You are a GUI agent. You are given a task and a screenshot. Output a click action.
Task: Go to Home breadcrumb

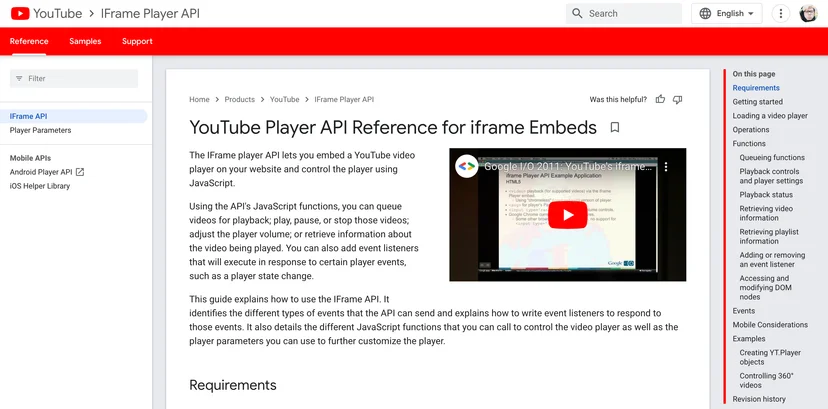200,99
